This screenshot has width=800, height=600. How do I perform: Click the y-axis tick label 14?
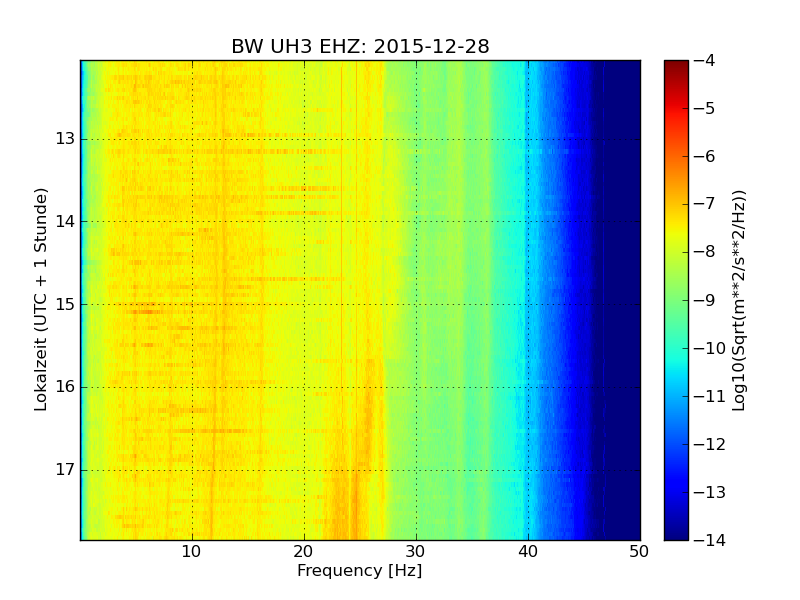click(65, 221)
